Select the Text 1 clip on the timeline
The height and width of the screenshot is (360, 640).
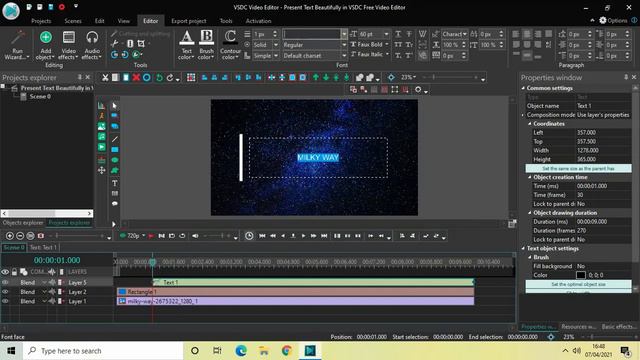click(313, 282)
